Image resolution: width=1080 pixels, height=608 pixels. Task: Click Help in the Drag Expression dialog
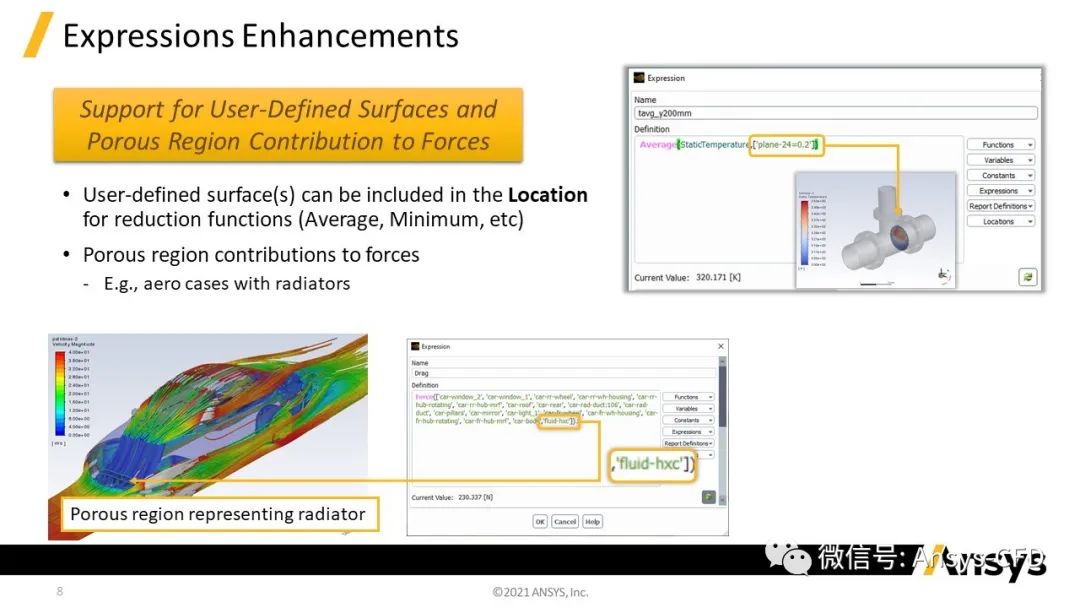(592, 521)
